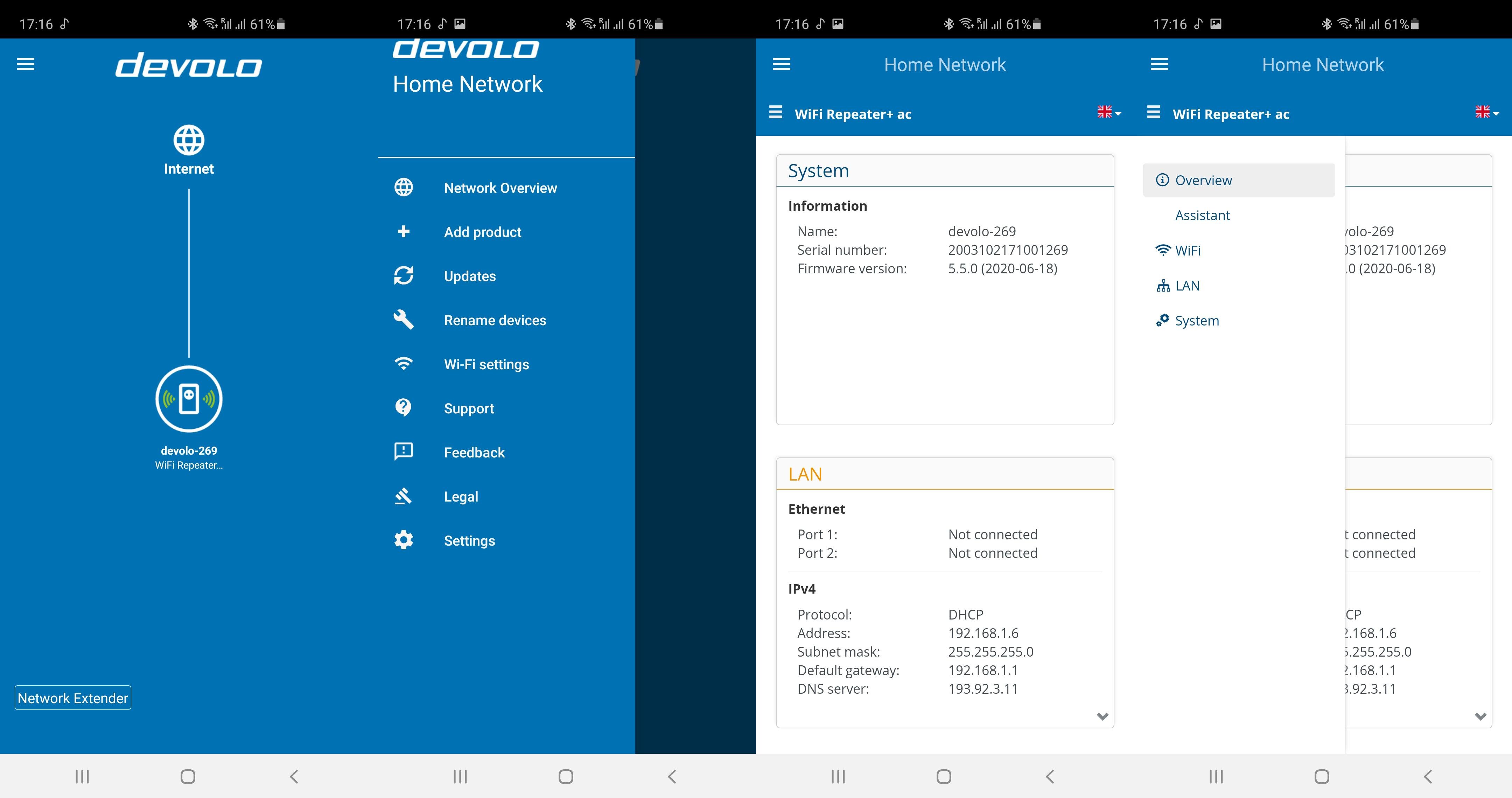Tap the Port 2 Not connected status
This screenshot has height=798, width=1512.
click(x=993, y=553)
